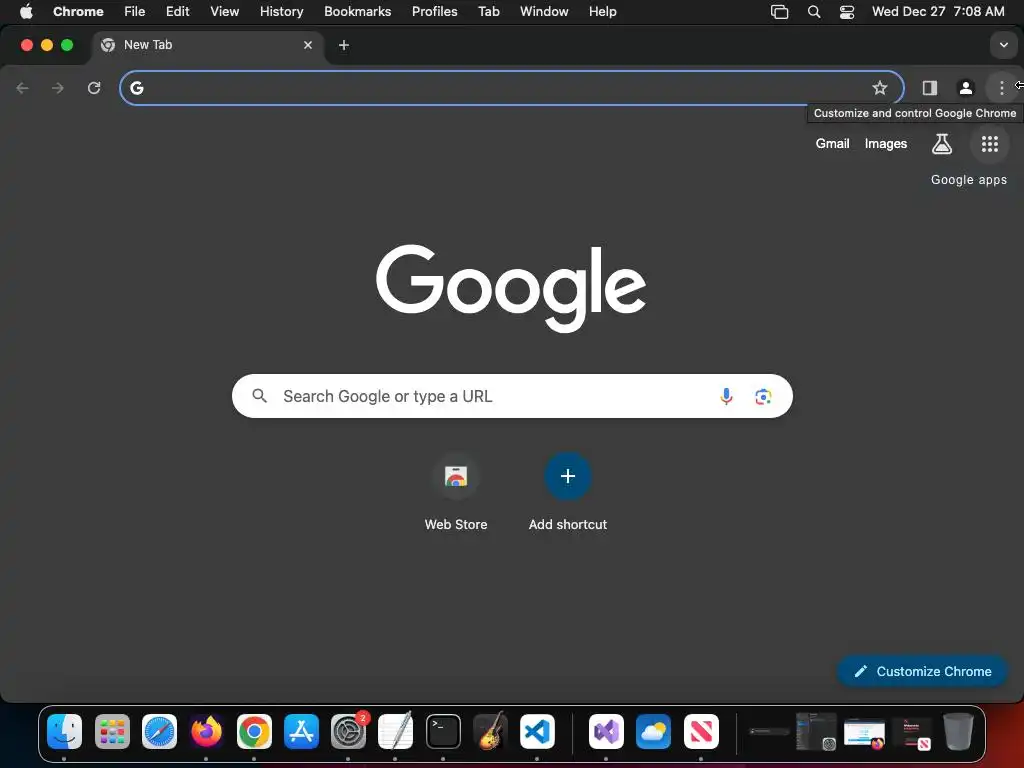Open Visual Studio (purple) from the dock
Viewport: 1024px width, 768px height.
click(606, 731)
